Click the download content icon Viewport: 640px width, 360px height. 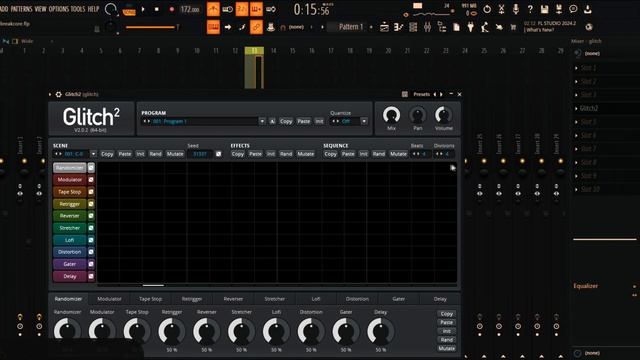[588, 9]
